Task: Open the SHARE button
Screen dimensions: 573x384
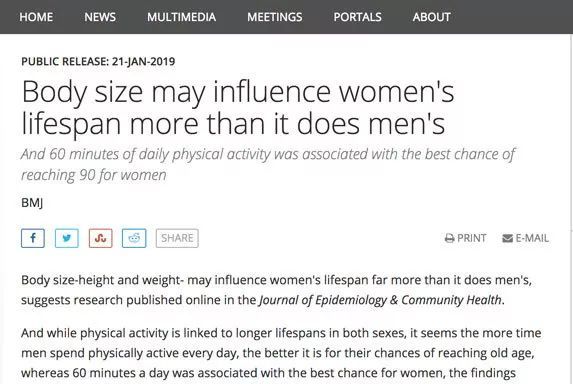Action: click(177, 238)
